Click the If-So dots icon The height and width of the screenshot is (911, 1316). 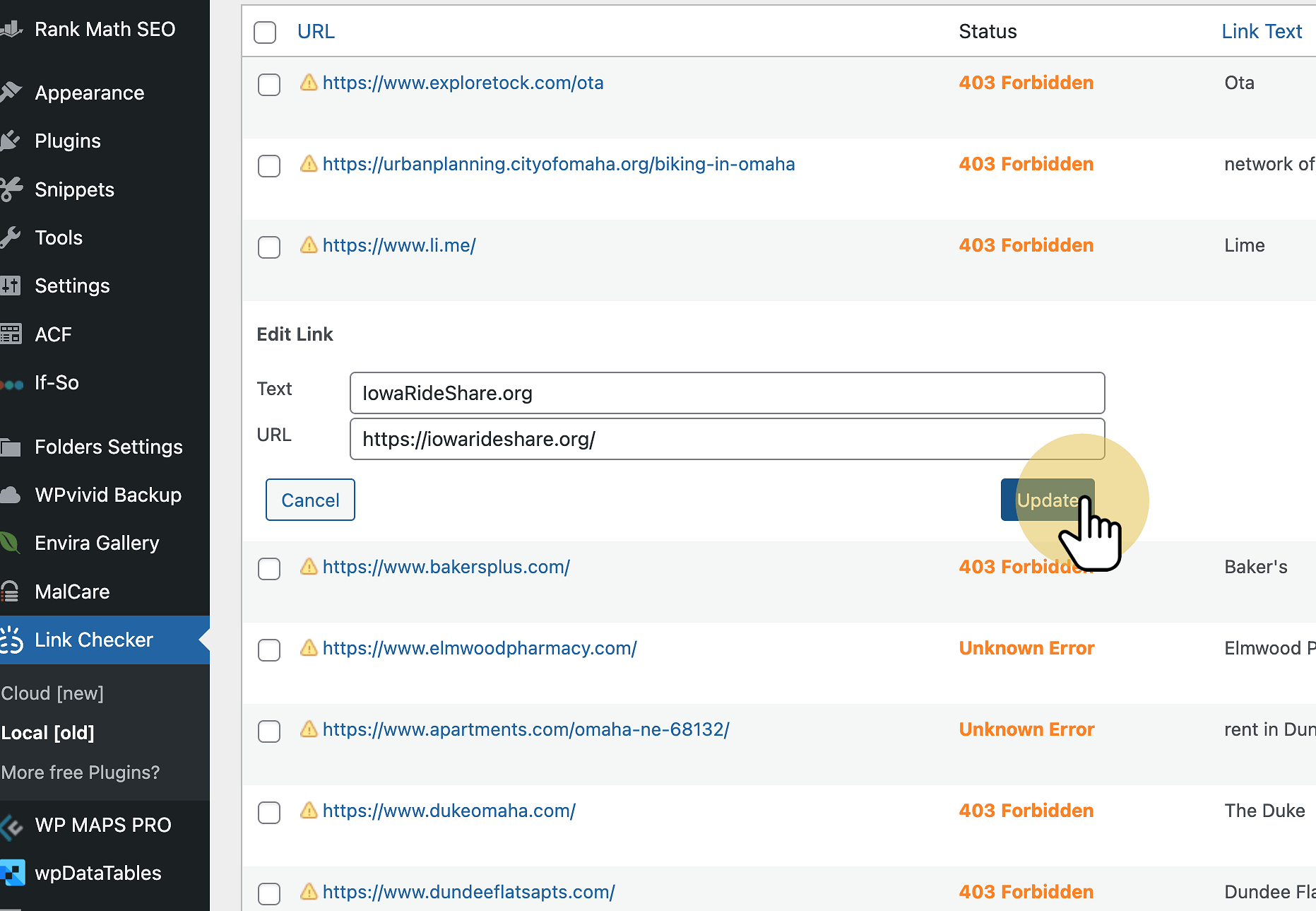tap(12, 384)
